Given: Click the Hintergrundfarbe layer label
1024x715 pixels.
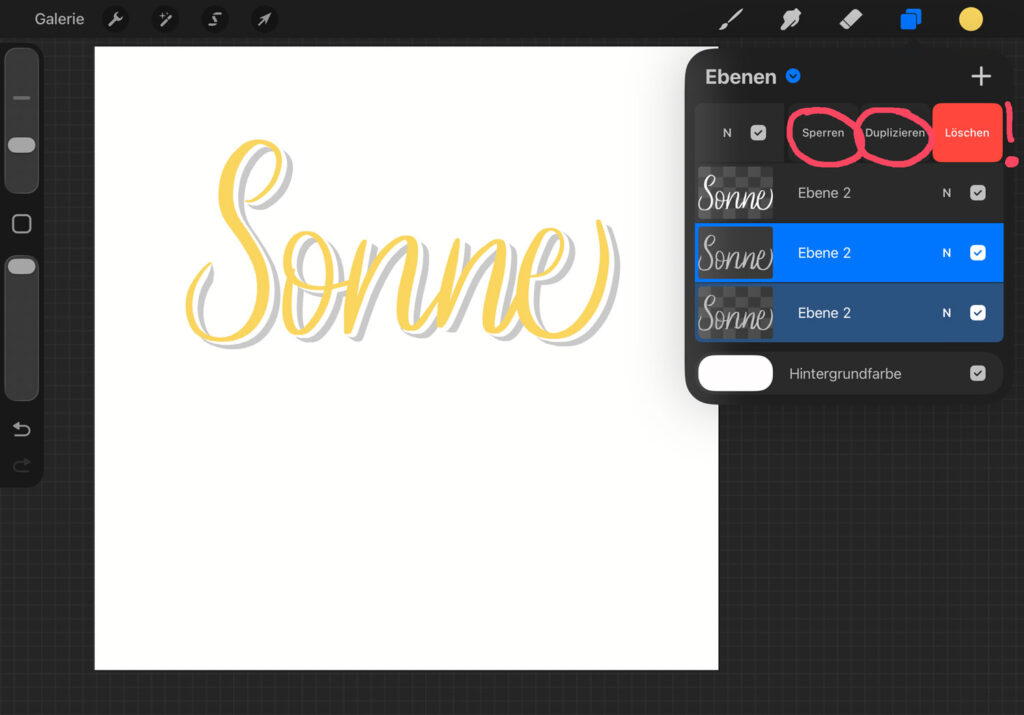Looking at the screenshot, I should point(845,373).
